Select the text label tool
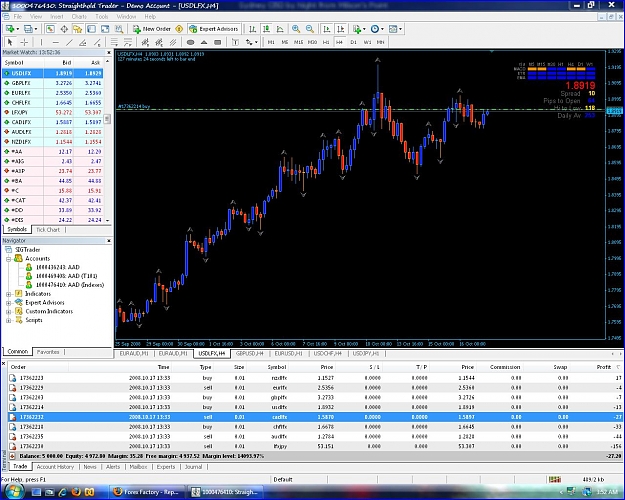Screen dimensions: 625x500 click(235, 42)
